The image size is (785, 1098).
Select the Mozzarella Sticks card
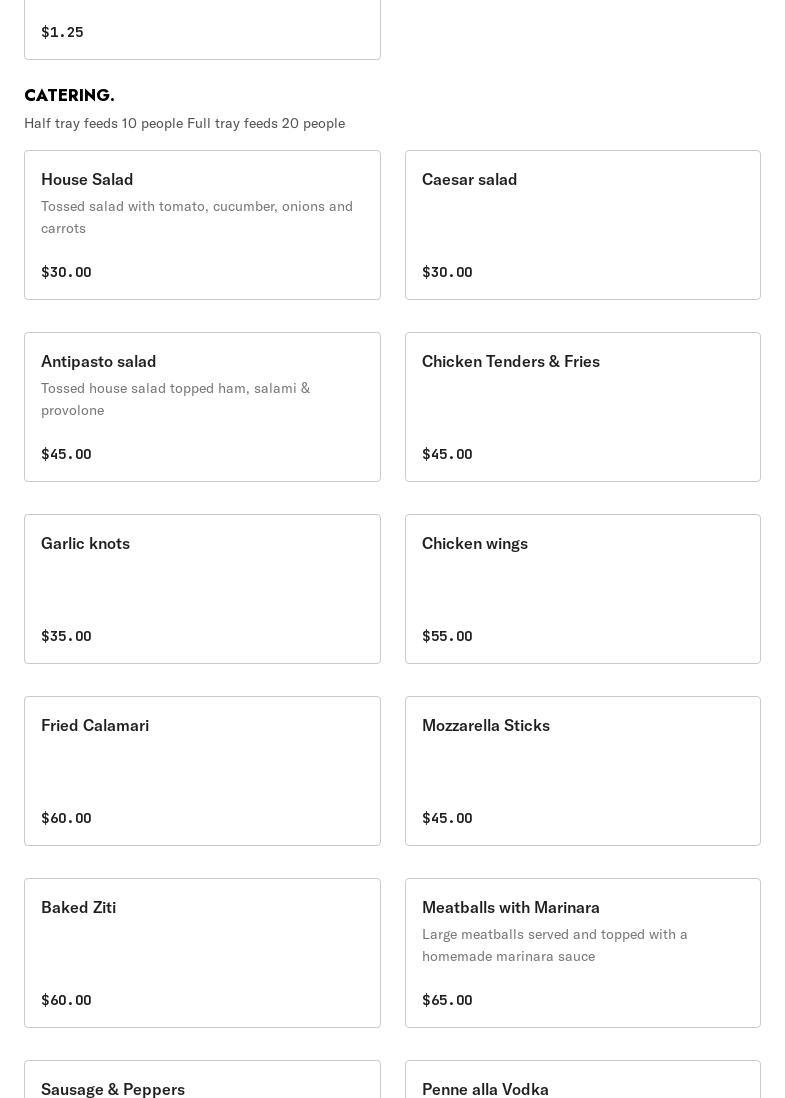pyautogui.click(x=582, y=771)
